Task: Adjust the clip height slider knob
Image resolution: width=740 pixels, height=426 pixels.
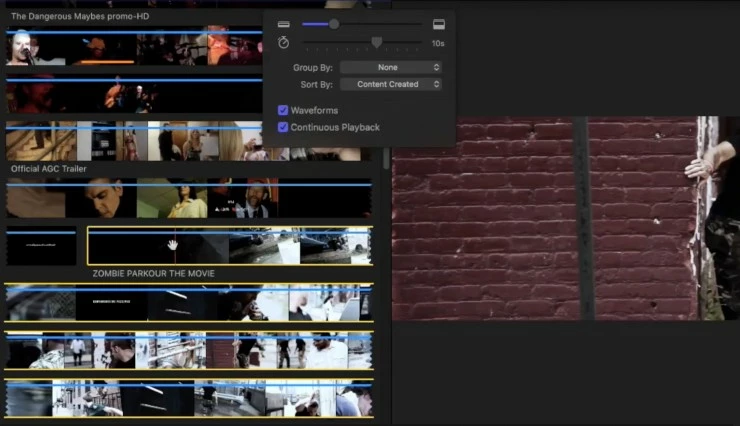Action: coord(334,24)
